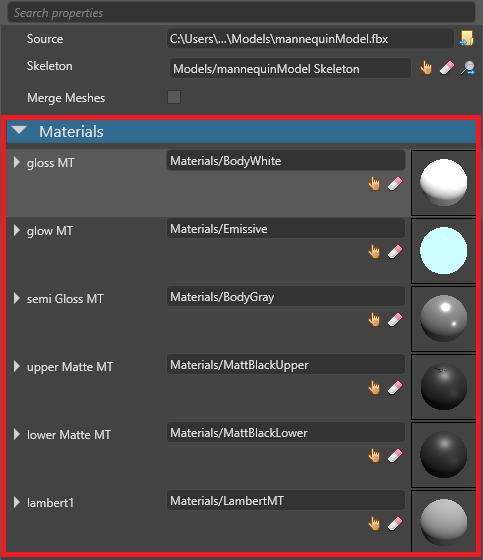This screenshot has height=560, width=483.
Task: Select the upper Matte MT label
Action: (x=70, y=367)
